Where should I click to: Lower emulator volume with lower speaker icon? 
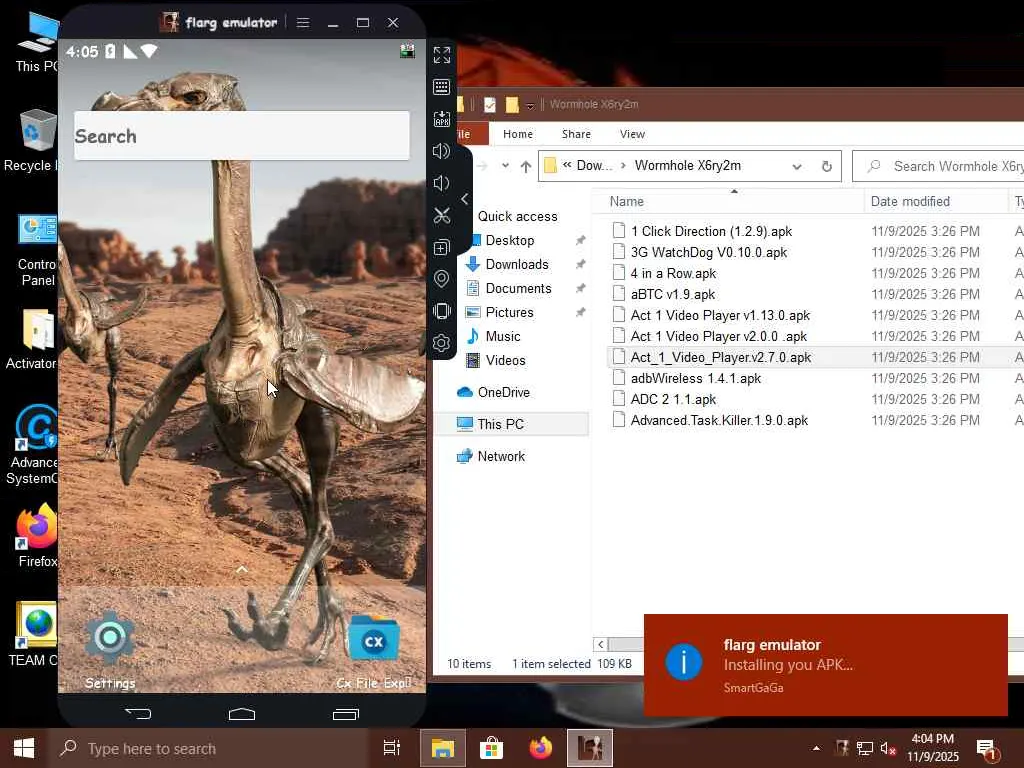[441, 183]
